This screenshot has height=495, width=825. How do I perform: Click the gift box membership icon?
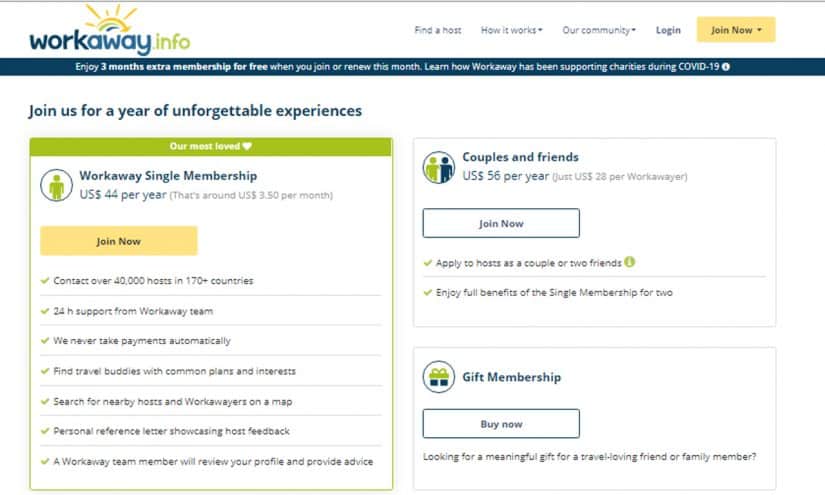pyautogui.click(x=439, y=377)
